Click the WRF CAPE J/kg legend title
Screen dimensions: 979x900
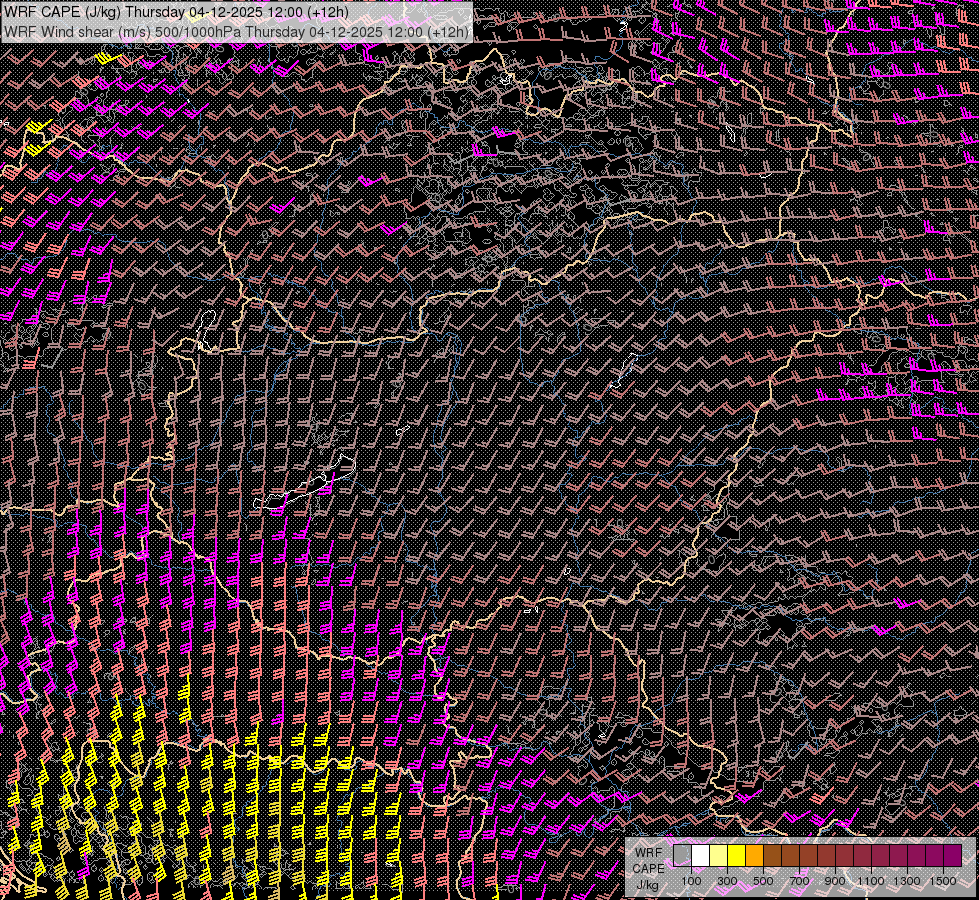(x=648, y=867)
